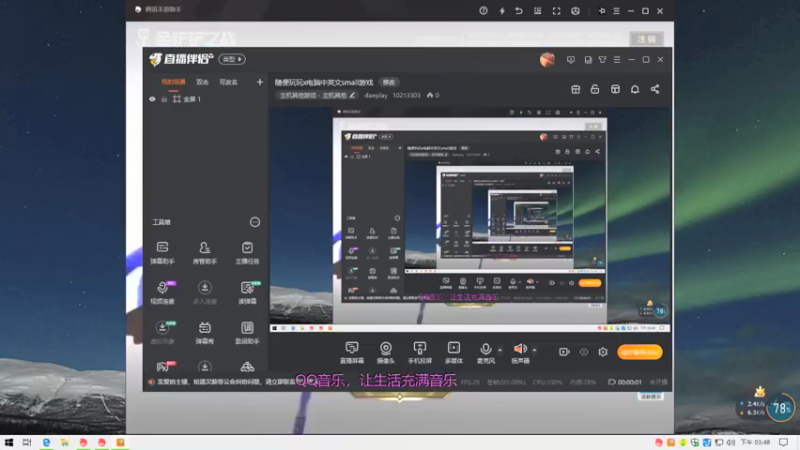
Task: Click the lightning icon in emulator window
Action: click(502, 11)
